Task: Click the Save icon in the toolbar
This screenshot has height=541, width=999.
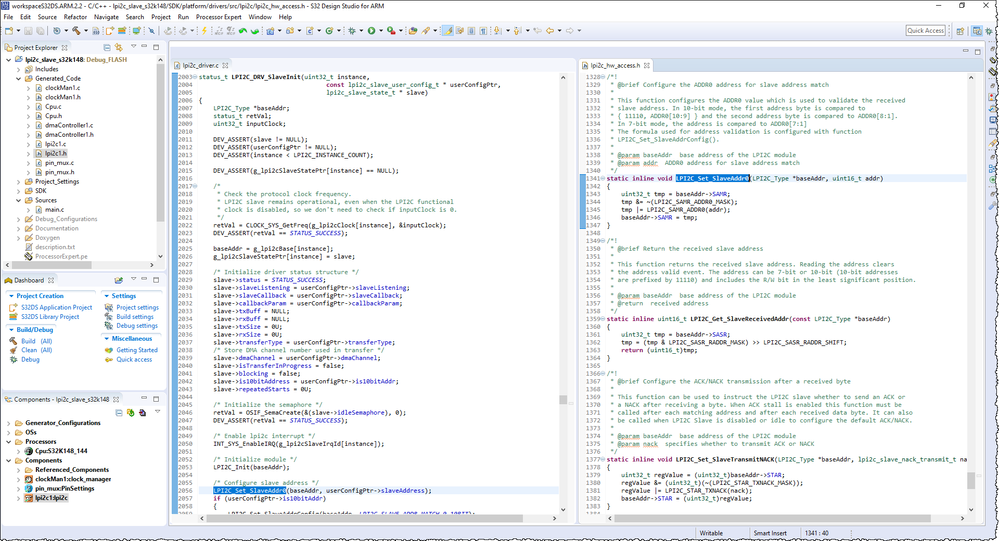Action: tap(28, 31)
